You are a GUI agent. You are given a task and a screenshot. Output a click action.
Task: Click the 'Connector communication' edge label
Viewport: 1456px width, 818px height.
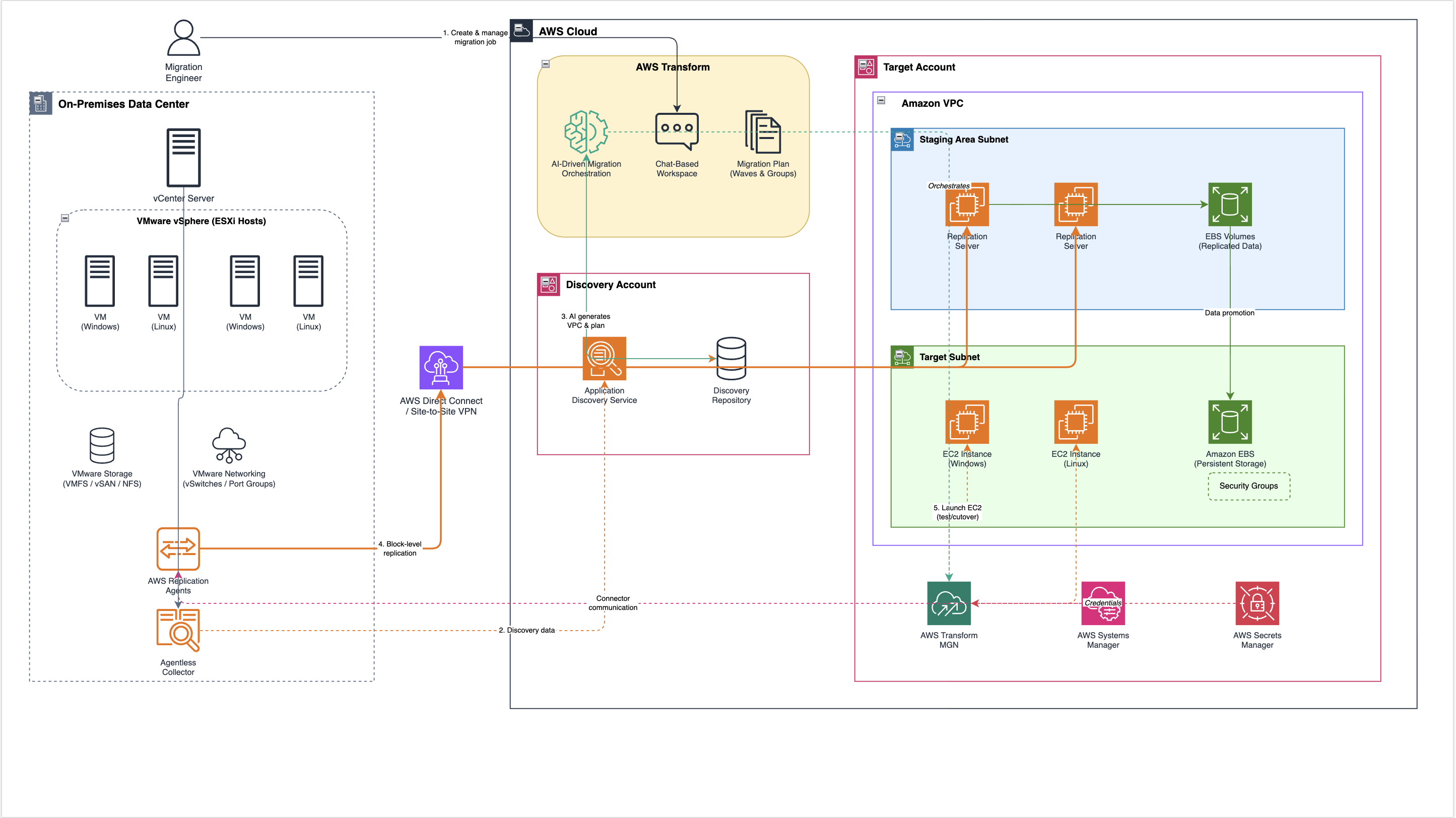click(x=613, y=603)
